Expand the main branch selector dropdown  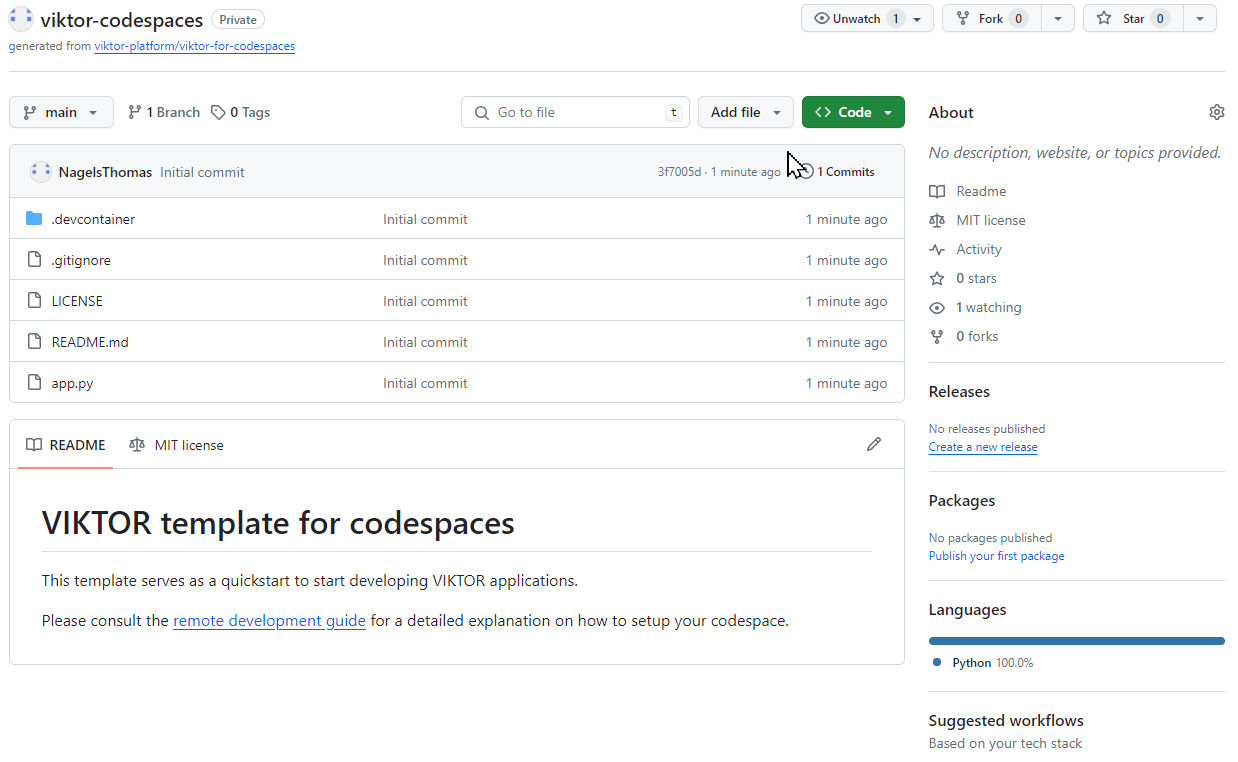point(61,112)
